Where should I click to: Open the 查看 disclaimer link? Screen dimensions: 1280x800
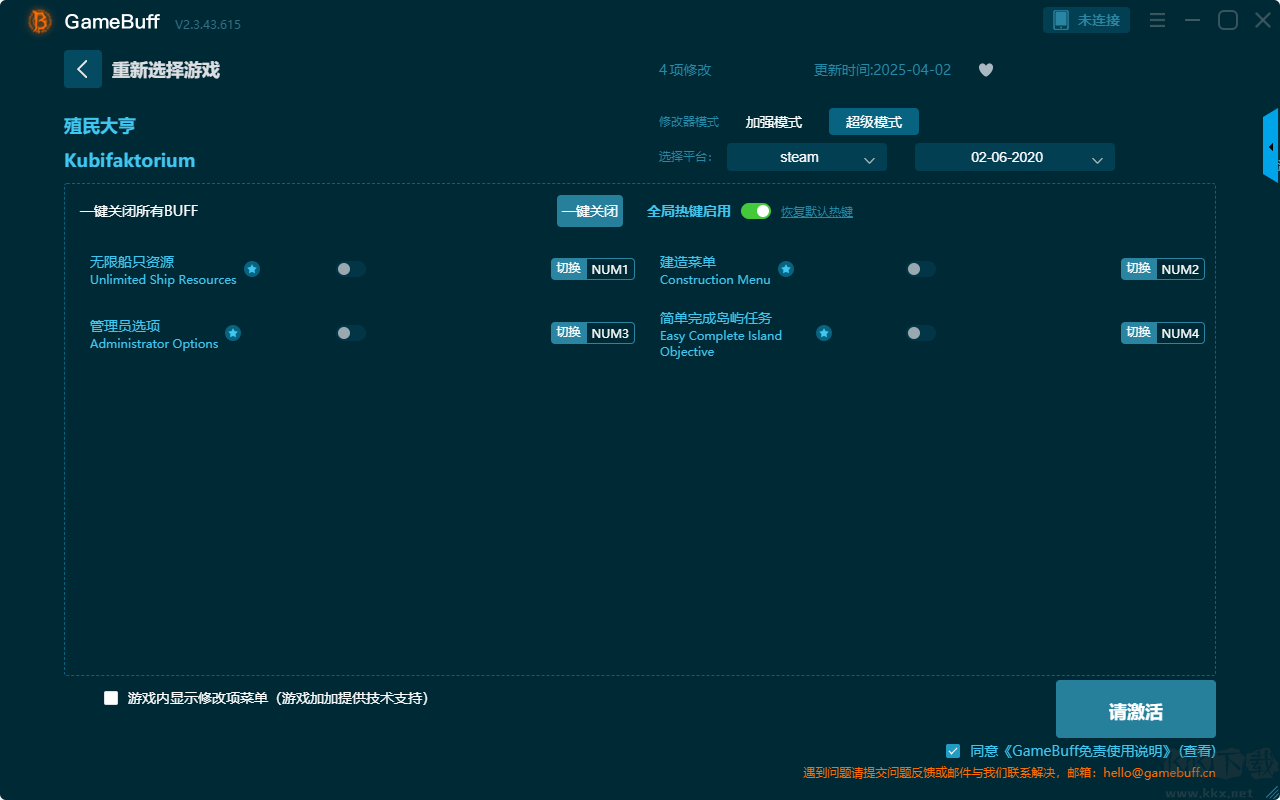(x=1196, y=751)
